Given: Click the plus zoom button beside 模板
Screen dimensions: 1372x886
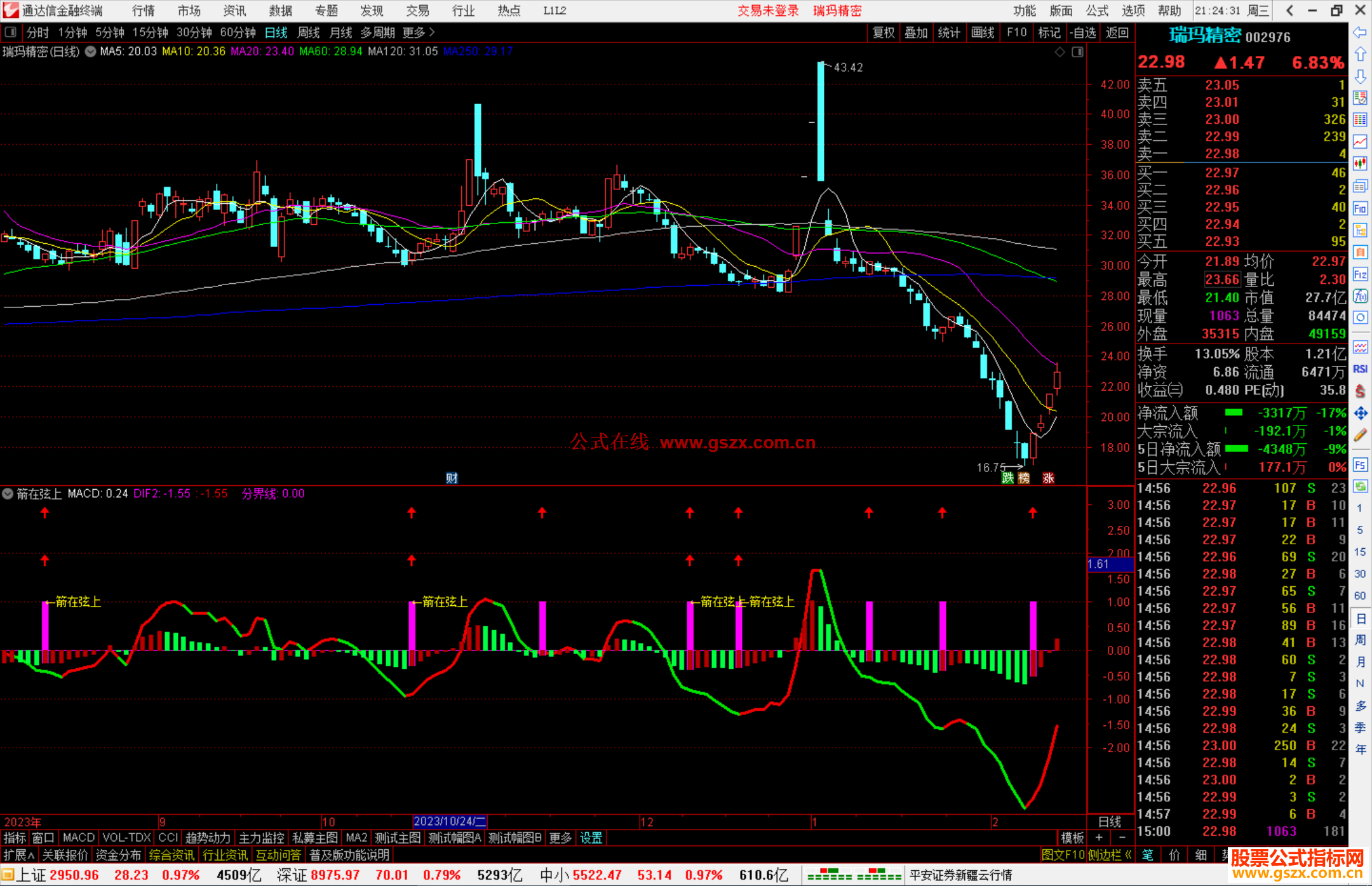Looking at the screenshot, I should [1100, 838].
